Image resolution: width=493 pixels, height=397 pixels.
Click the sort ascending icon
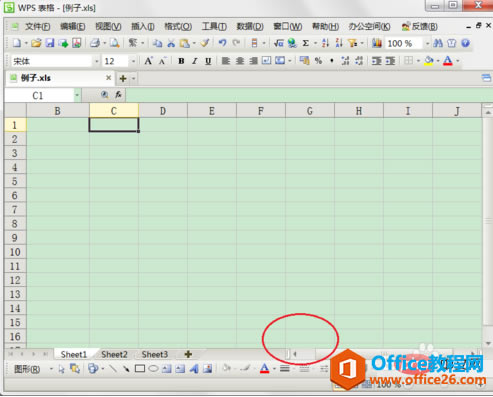[x=325, y=43]
